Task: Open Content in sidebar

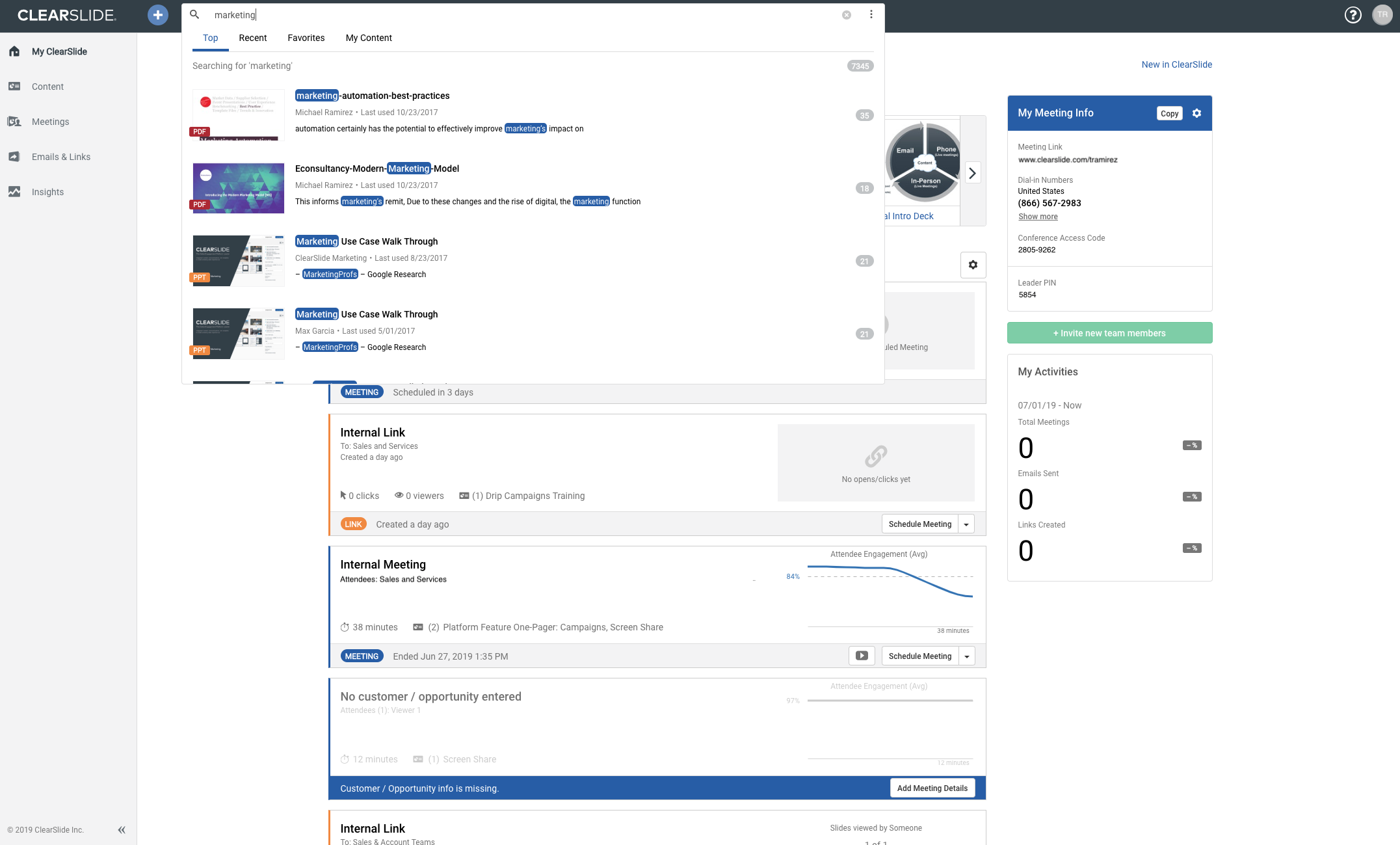Action: [x=47, y=87]
